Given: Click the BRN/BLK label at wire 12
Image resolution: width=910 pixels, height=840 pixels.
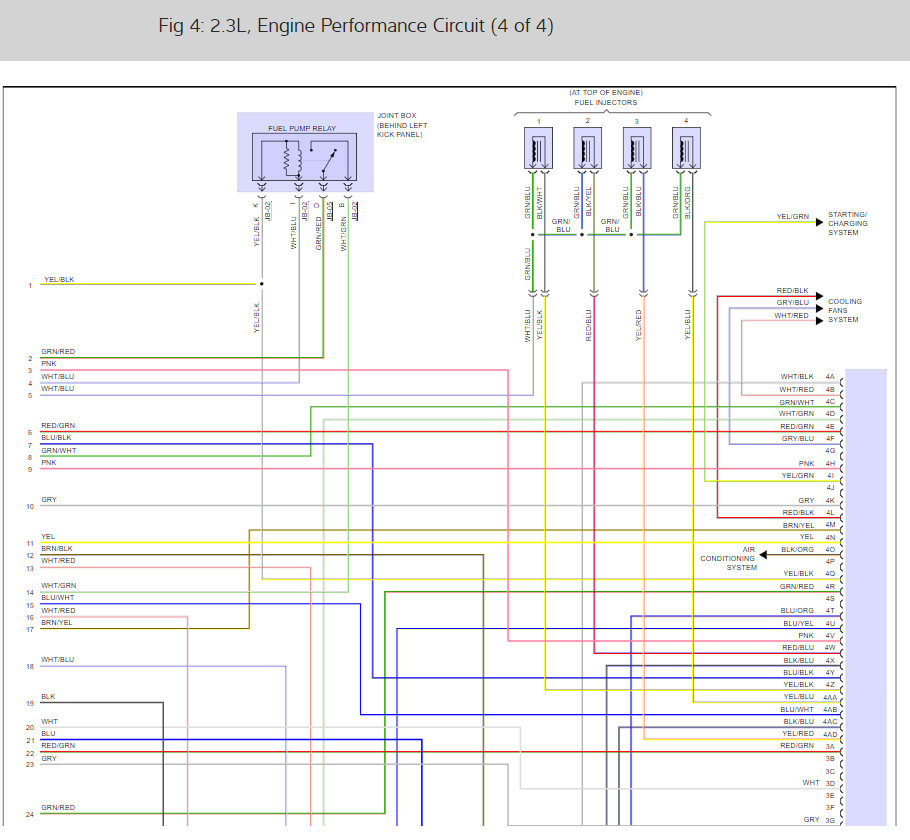Looking at the screenshot, I should 57,549.
